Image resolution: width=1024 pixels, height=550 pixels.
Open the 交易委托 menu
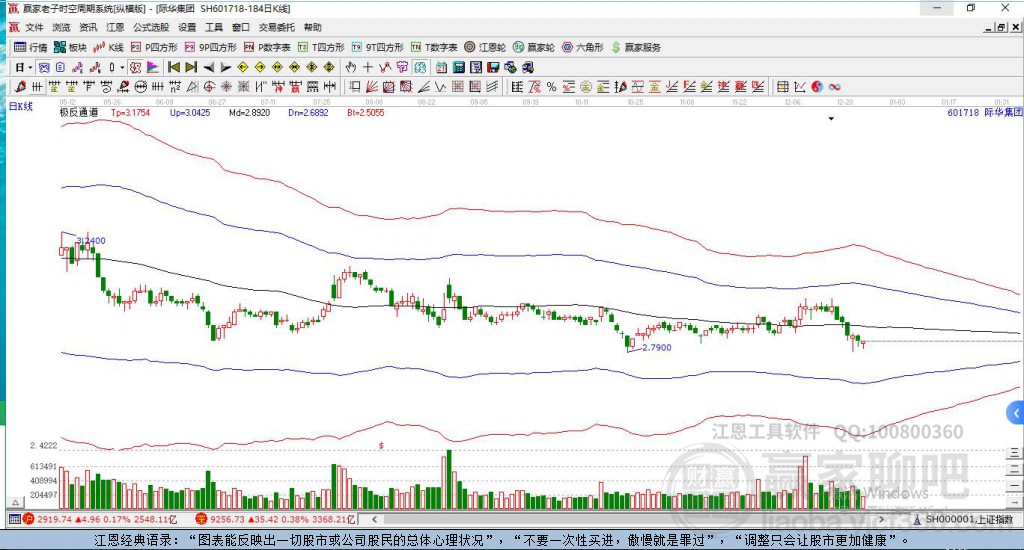(276, 27)
